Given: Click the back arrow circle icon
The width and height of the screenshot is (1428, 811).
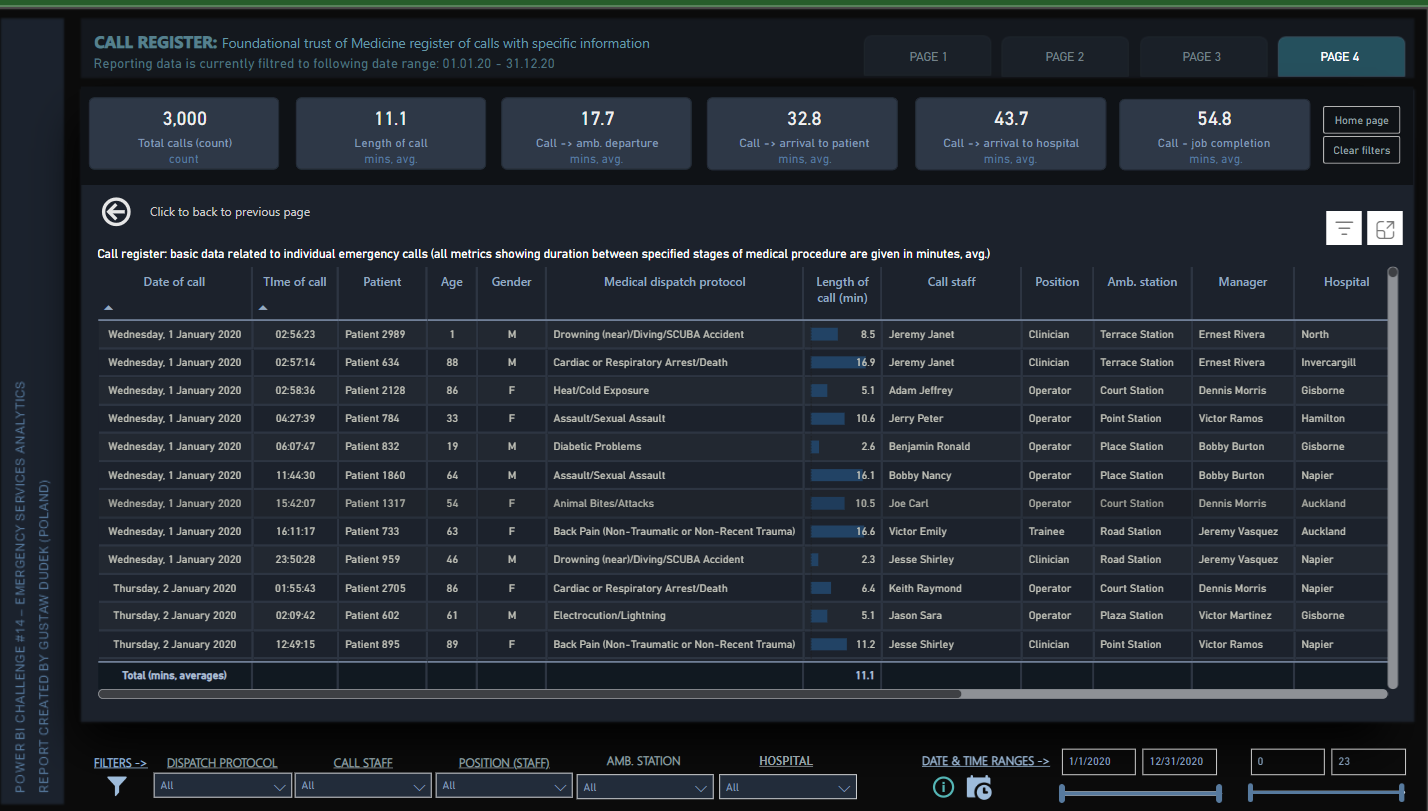Looking at the screenshot, I should pyautogui.click(x=117, y=212).
